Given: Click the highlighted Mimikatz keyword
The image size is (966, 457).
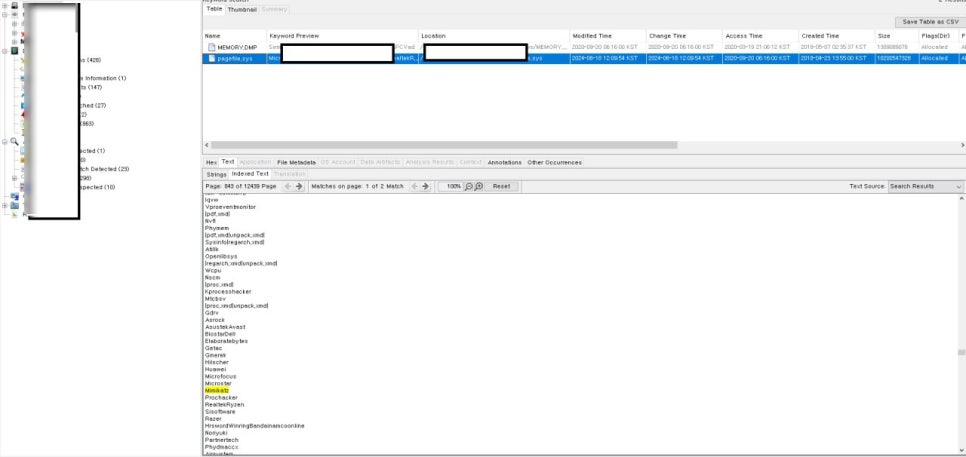Looking at the screenshot, I should click(x=217, y=390).
